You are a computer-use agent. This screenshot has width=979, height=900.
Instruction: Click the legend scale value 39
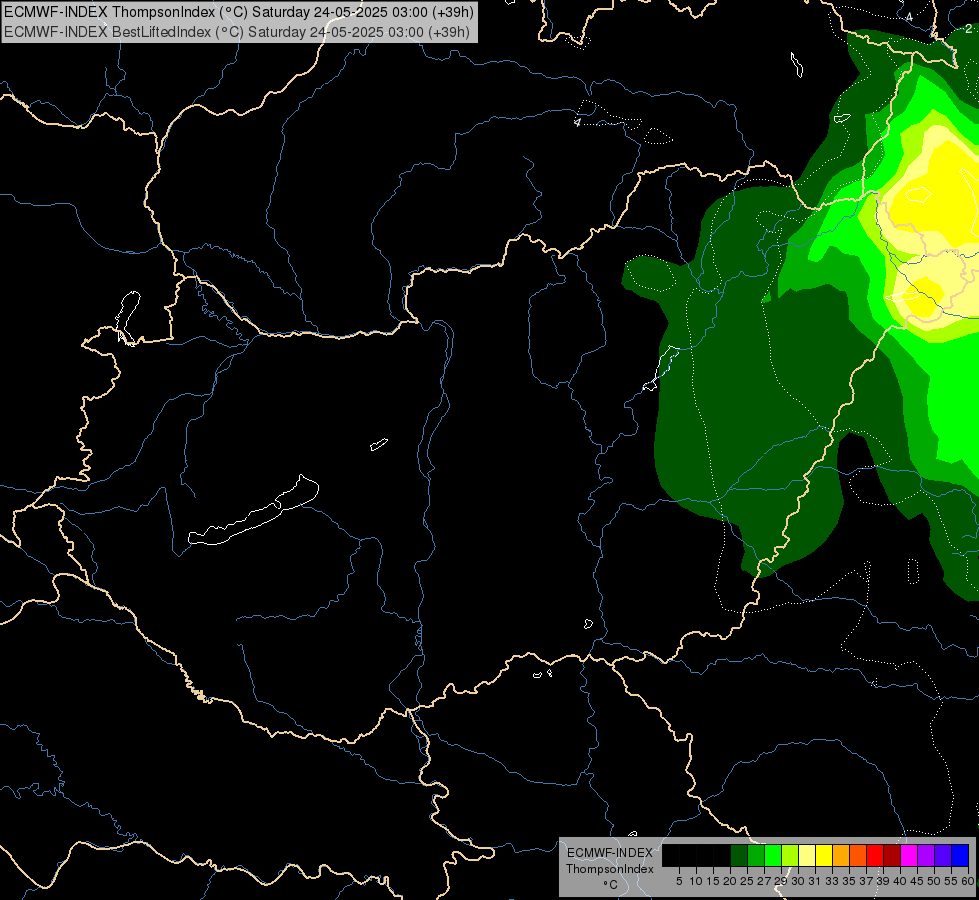(883, 881)
